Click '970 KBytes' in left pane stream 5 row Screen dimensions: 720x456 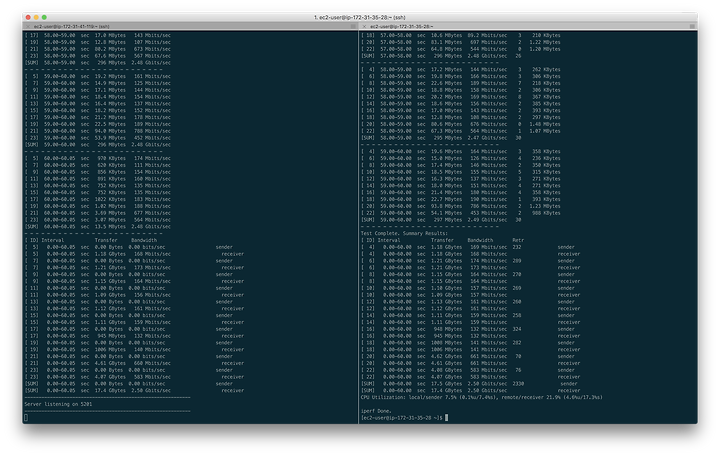coord(112,158)
